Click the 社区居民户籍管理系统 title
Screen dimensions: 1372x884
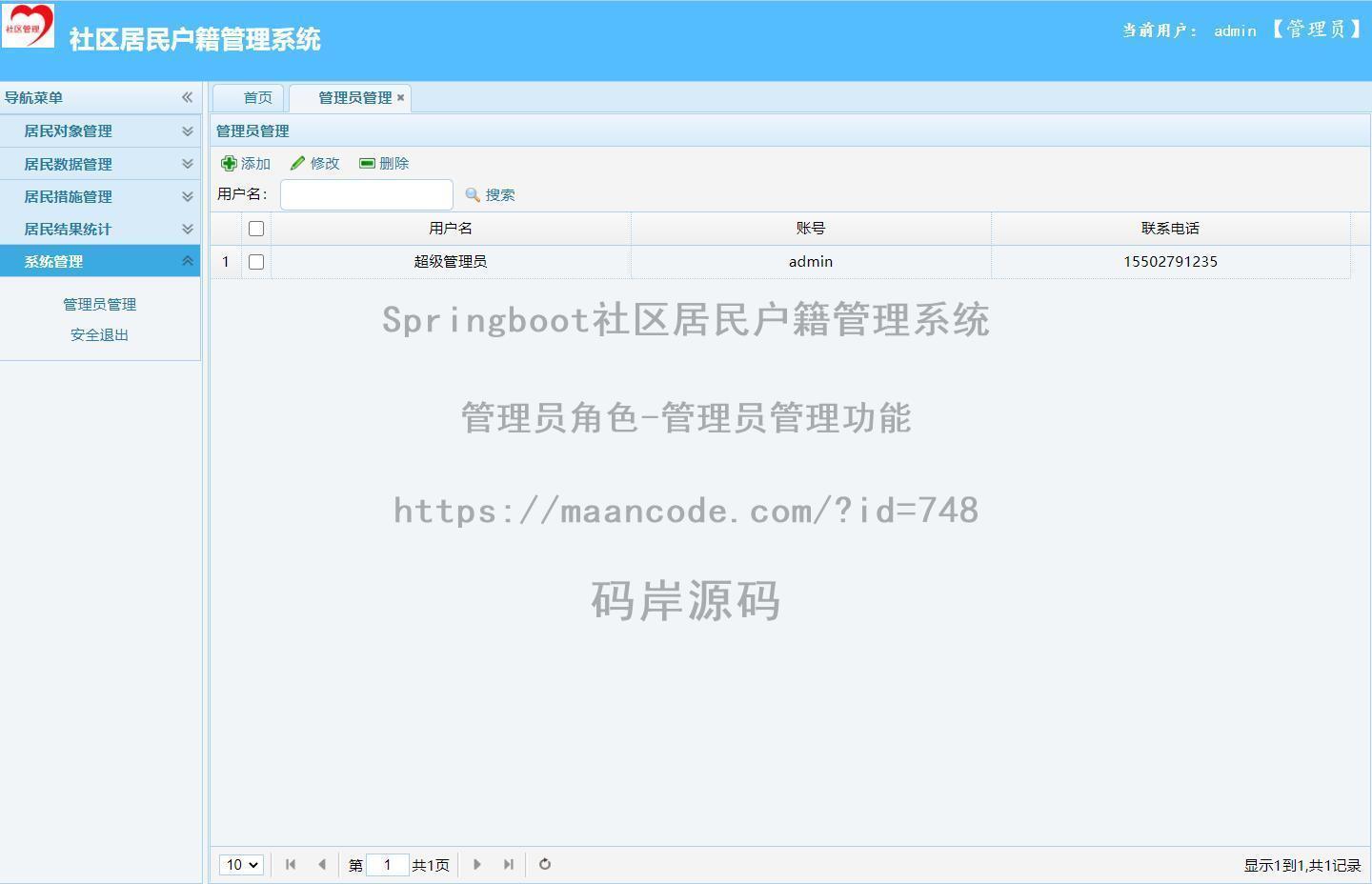coord(195,39)
